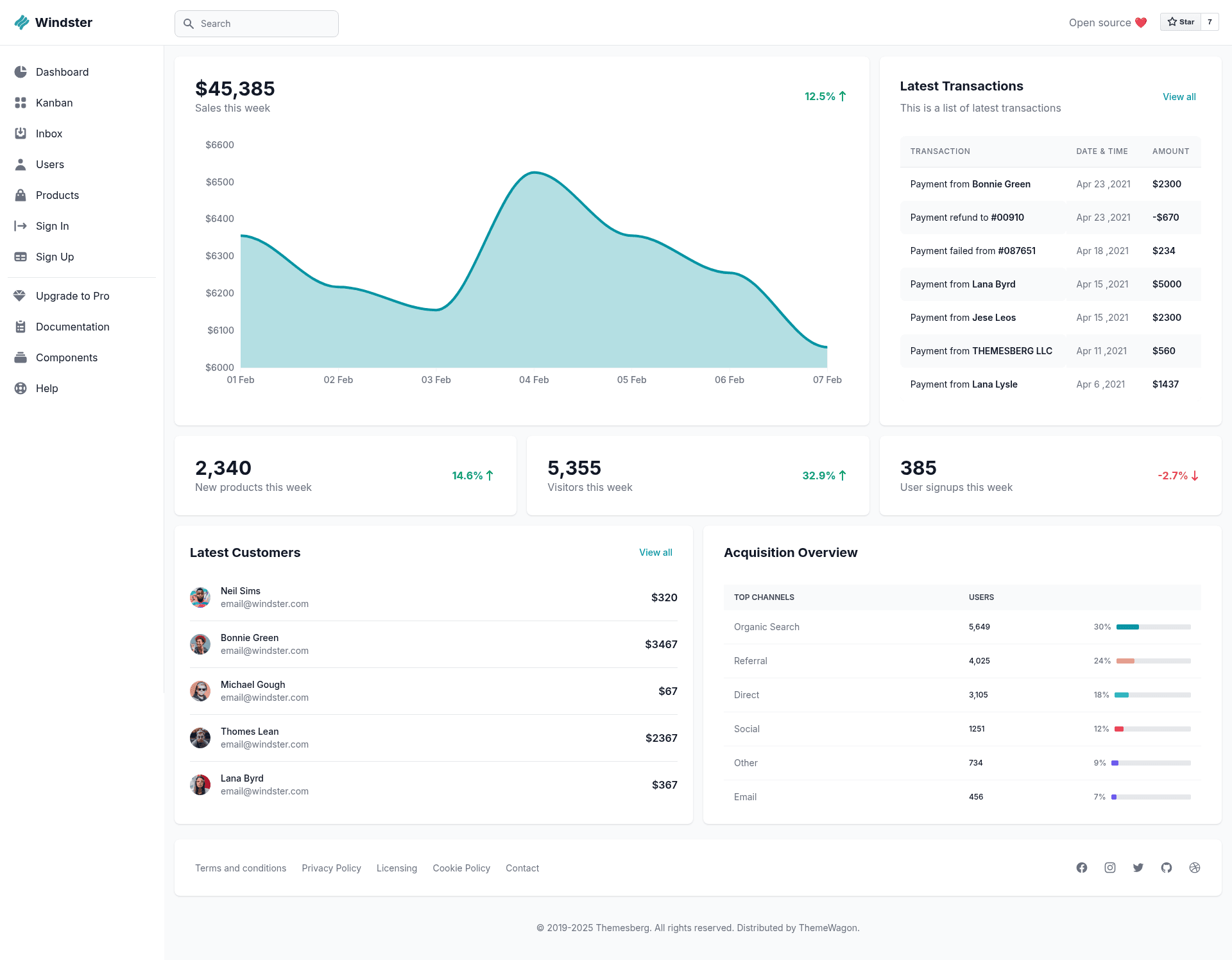Open the Facebook icon in footer
Viewport: 1232px width, 960px height.
(x=1082, y=868)
